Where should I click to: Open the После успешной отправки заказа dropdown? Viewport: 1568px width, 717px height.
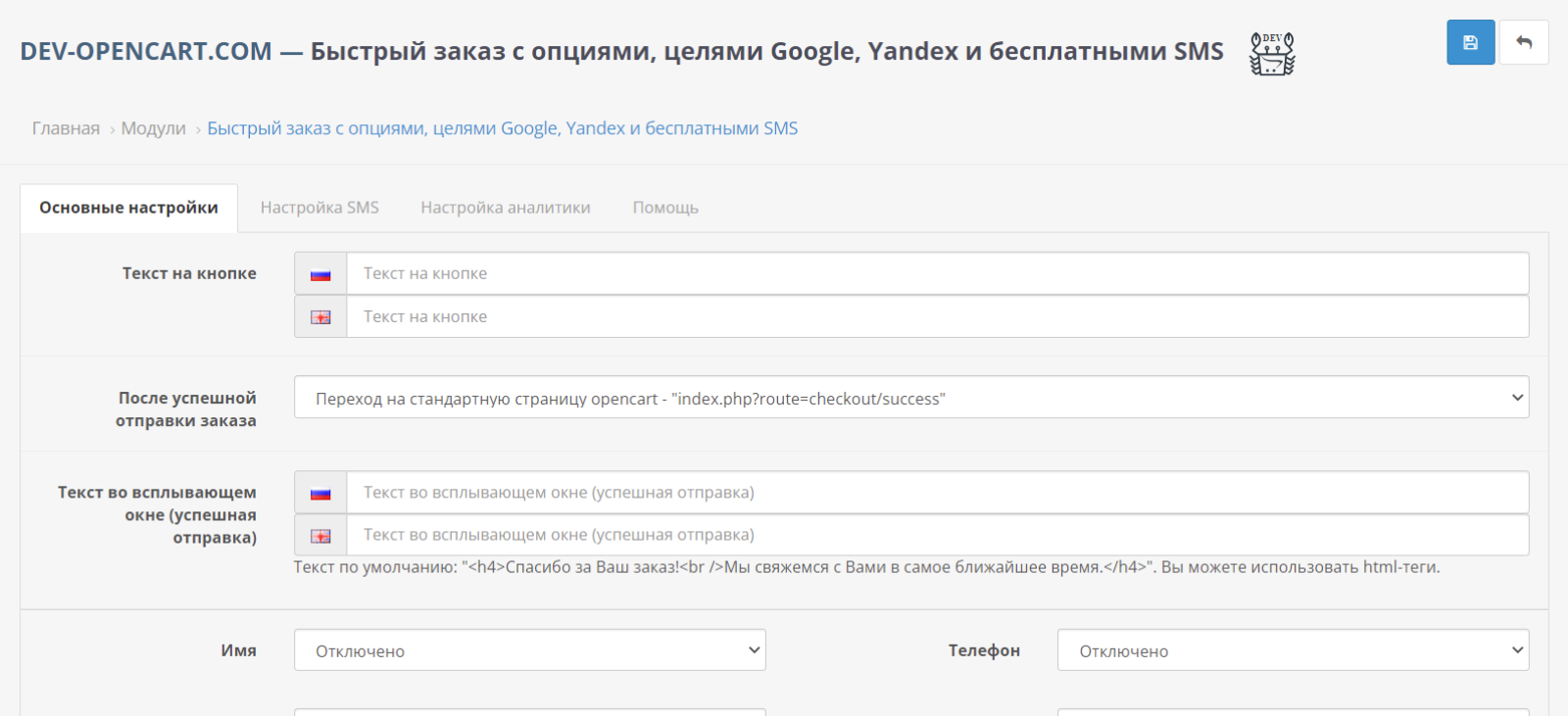(911, 398)
